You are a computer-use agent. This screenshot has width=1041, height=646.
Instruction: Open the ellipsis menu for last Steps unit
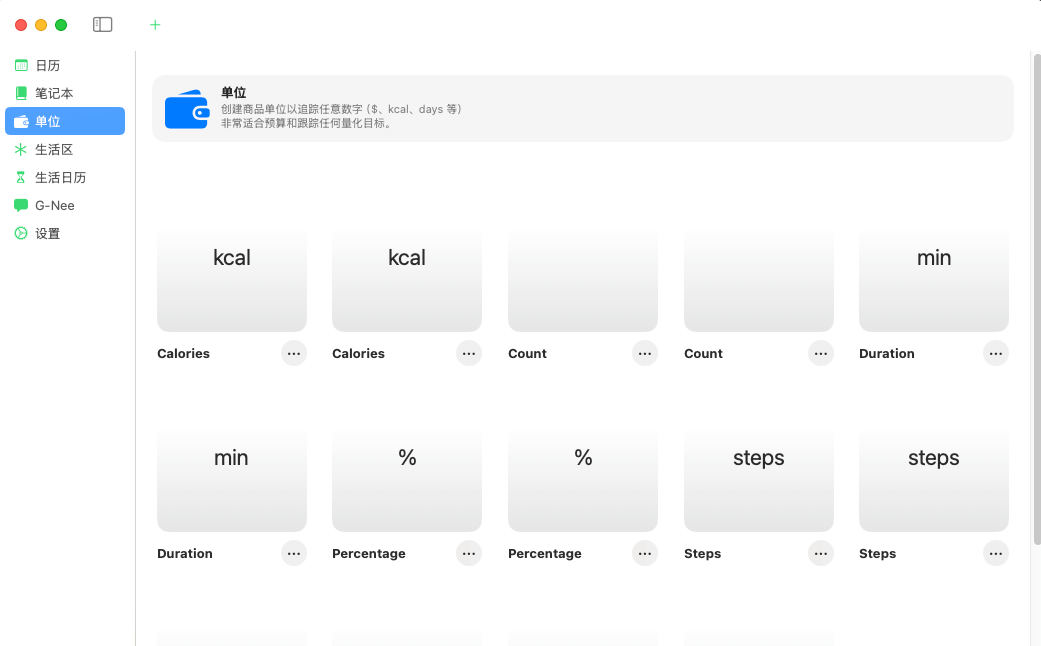995,553
